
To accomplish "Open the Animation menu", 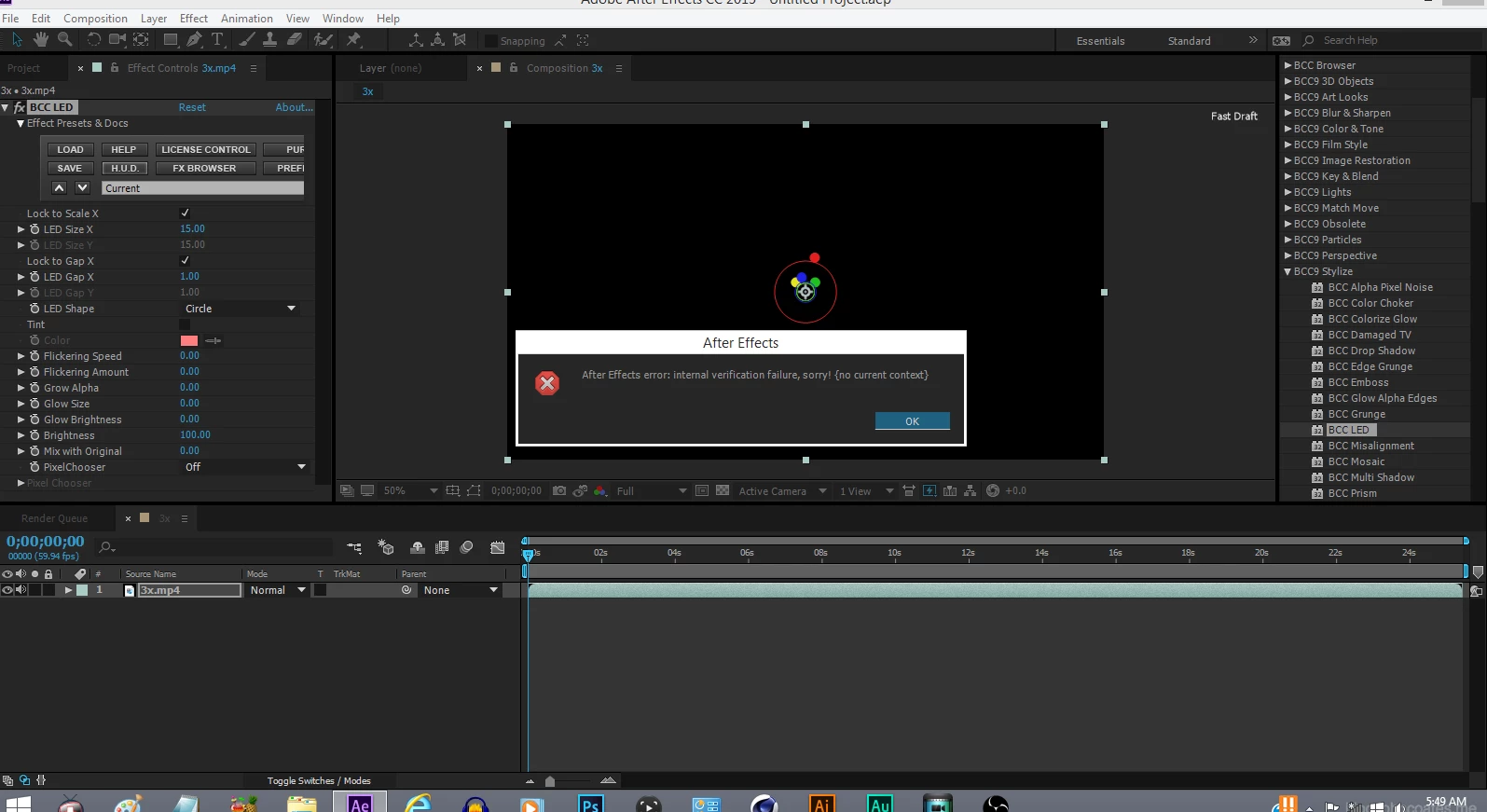I will pos(247,19).
